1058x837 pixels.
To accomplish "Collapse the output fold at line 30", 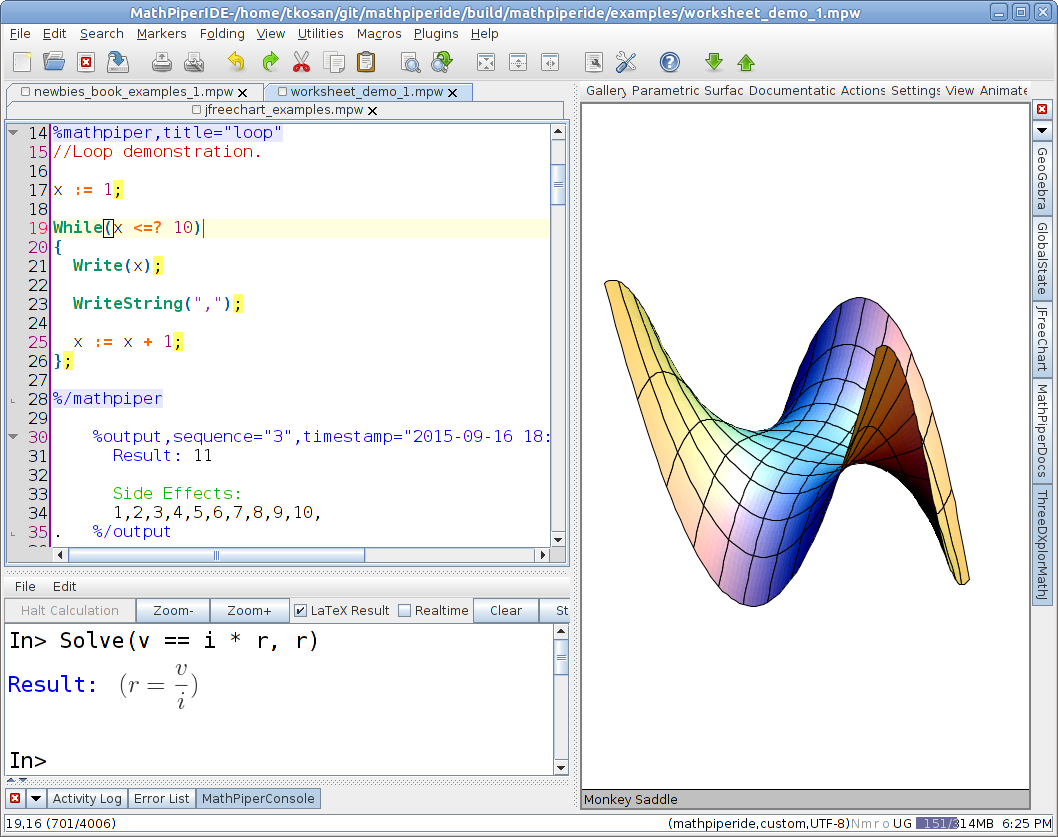I will pyautogui.click(x=13, y=436).
